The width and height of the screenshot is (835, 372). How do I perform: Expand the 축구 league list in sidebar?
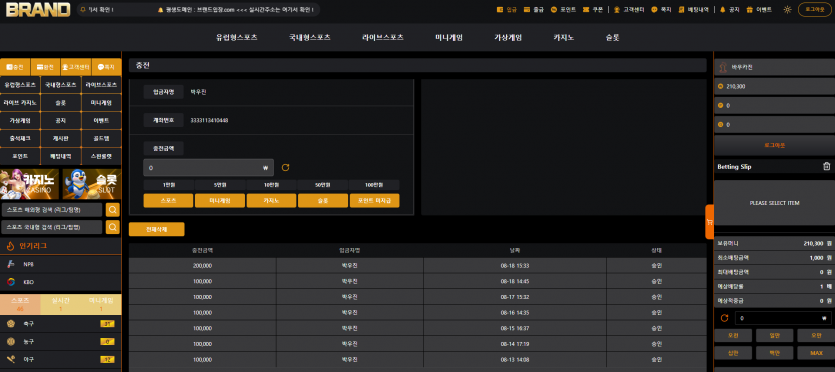pos(61,324)
